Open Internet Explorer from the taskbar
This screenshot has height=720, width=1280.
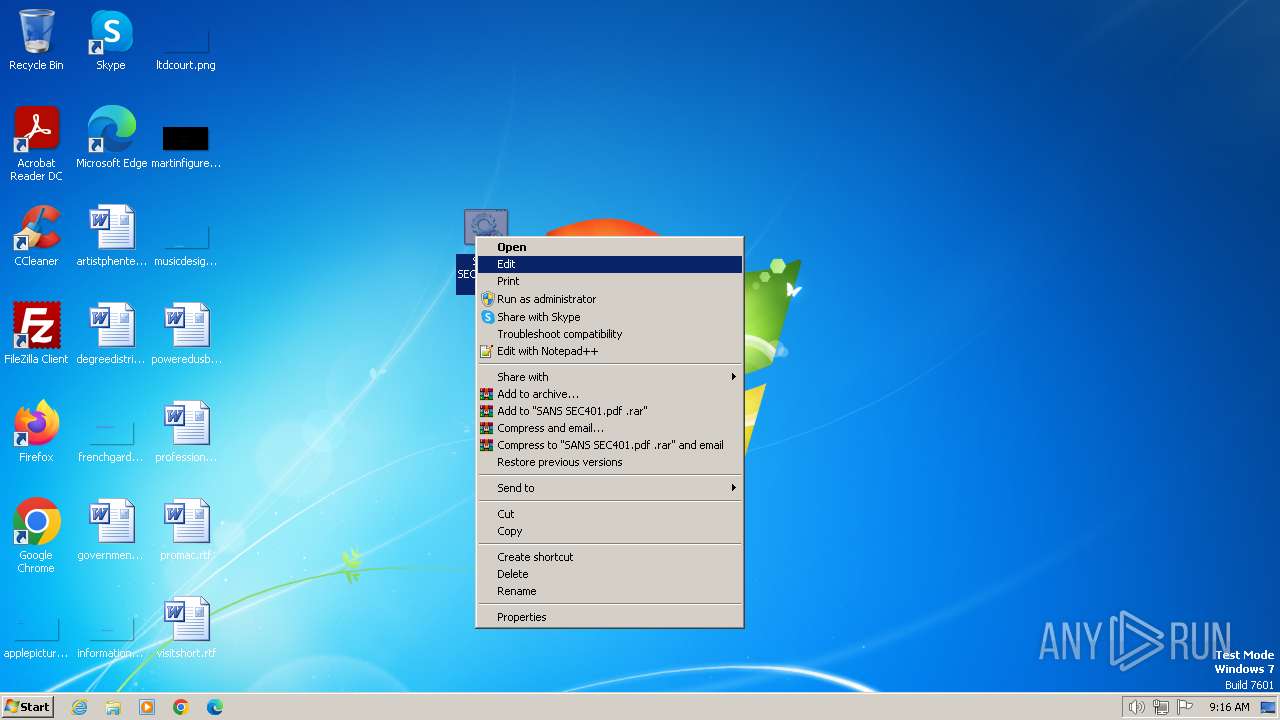pos(79,707)
